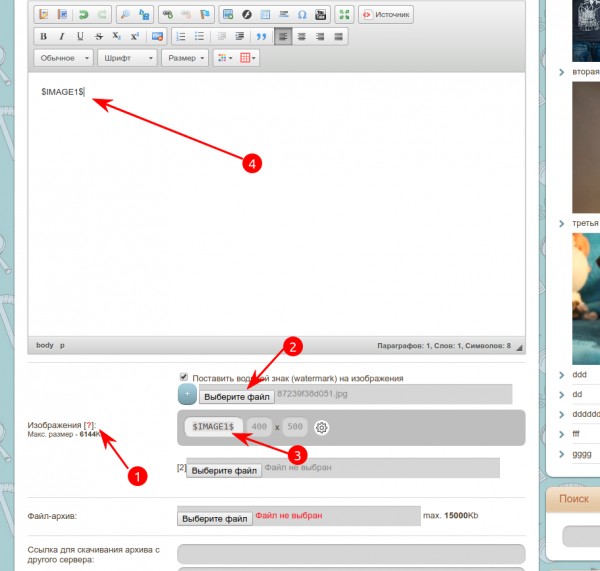Embed a YouTube video
This screenshot has width=600, height=571.
(x=321, y=15)
